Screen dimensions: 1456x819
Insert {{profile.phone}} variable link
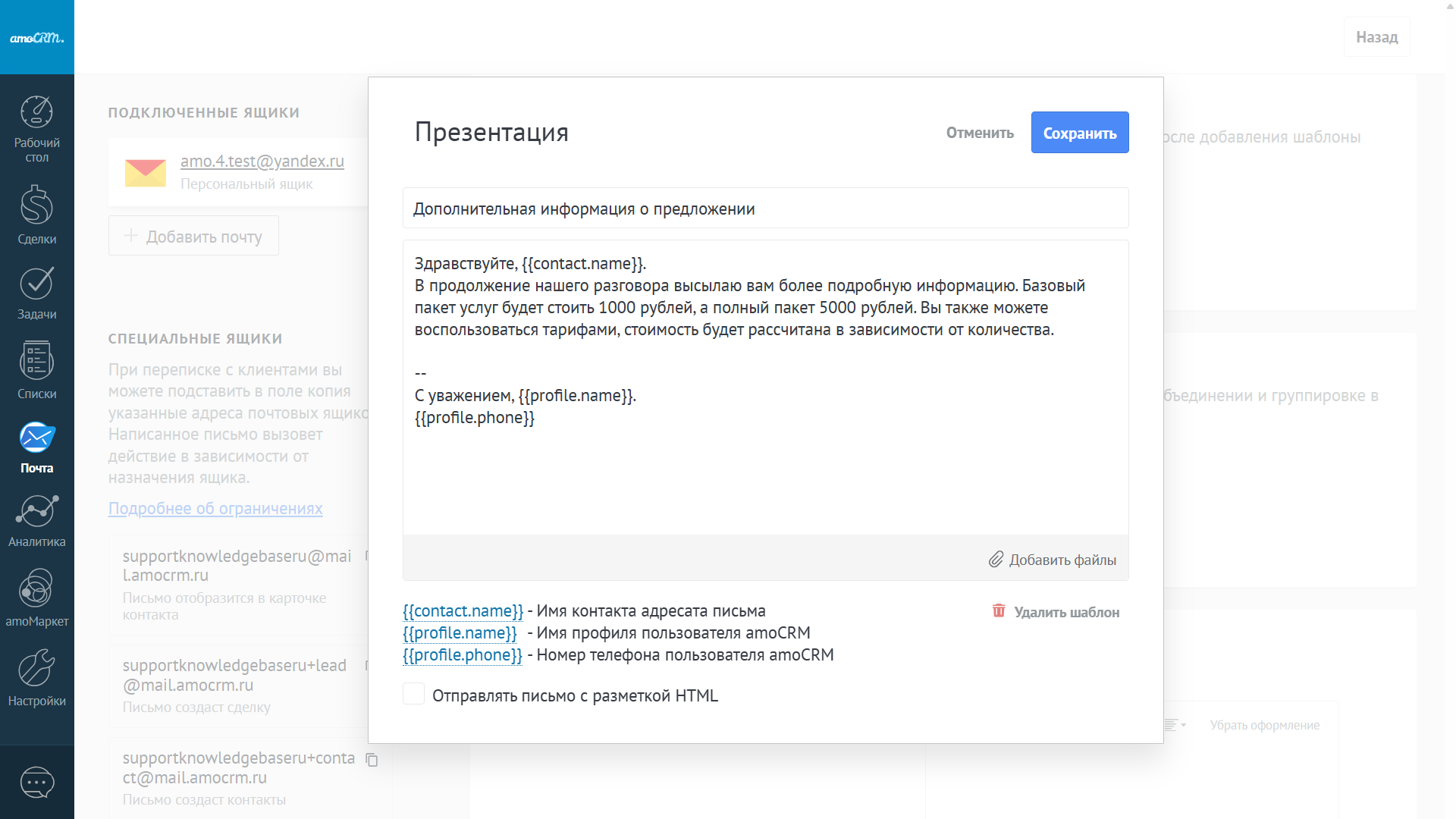462,655
